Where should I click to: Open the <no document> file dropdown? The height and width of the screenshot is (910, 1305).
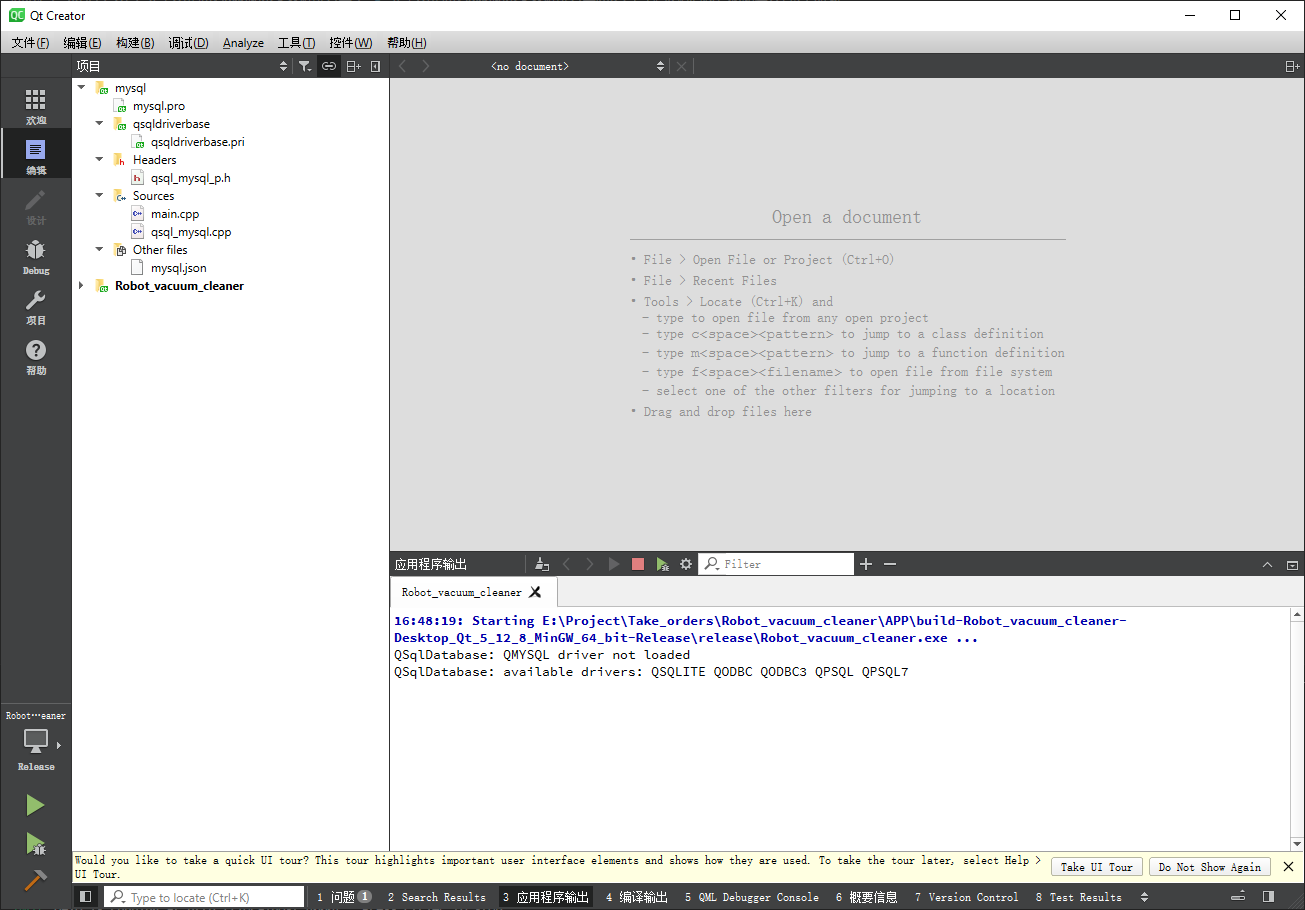pyautogui.click(x=577, y=66)
